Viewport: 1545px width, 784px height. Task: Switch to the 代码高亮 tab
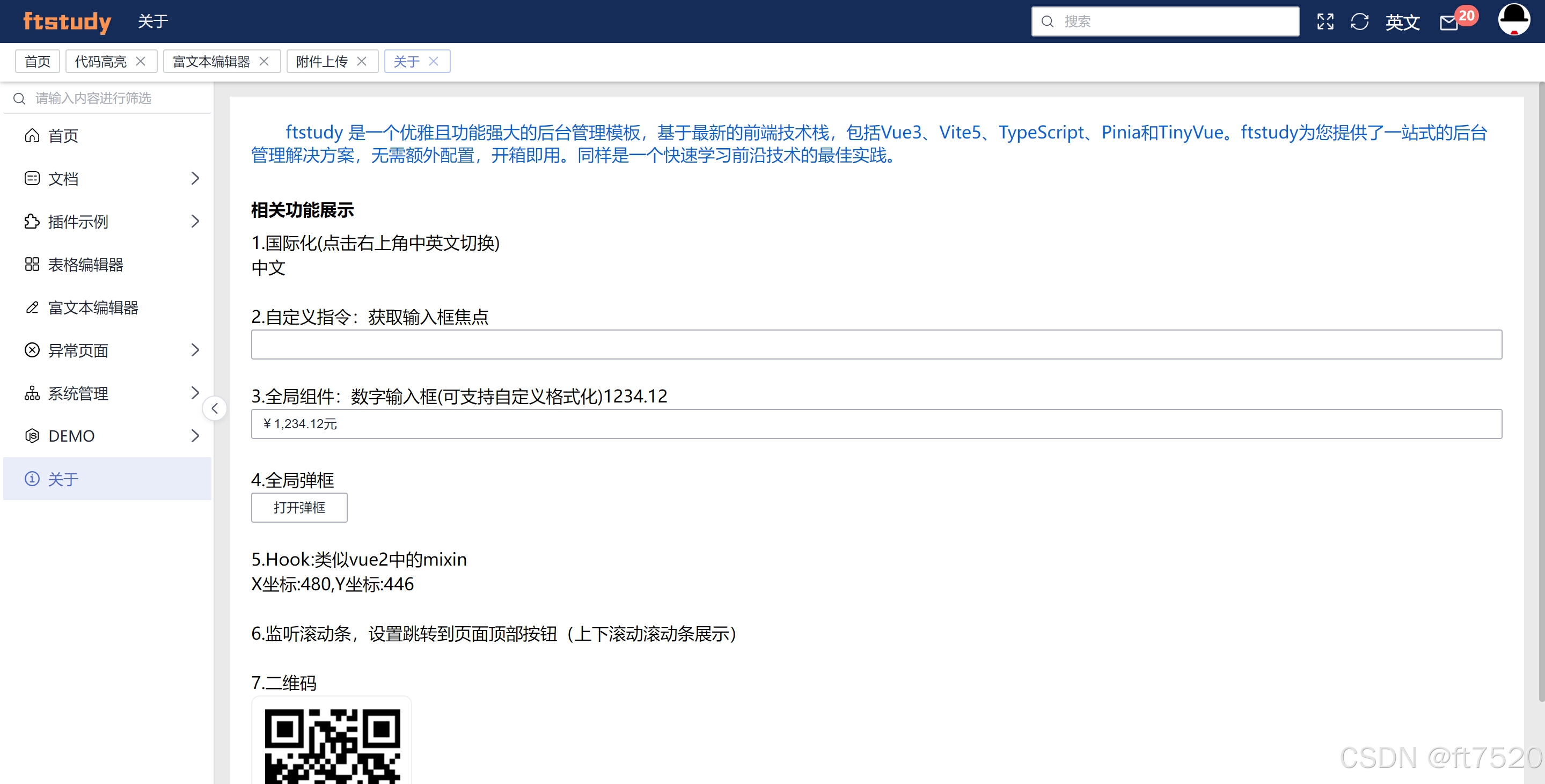(102, 61)
